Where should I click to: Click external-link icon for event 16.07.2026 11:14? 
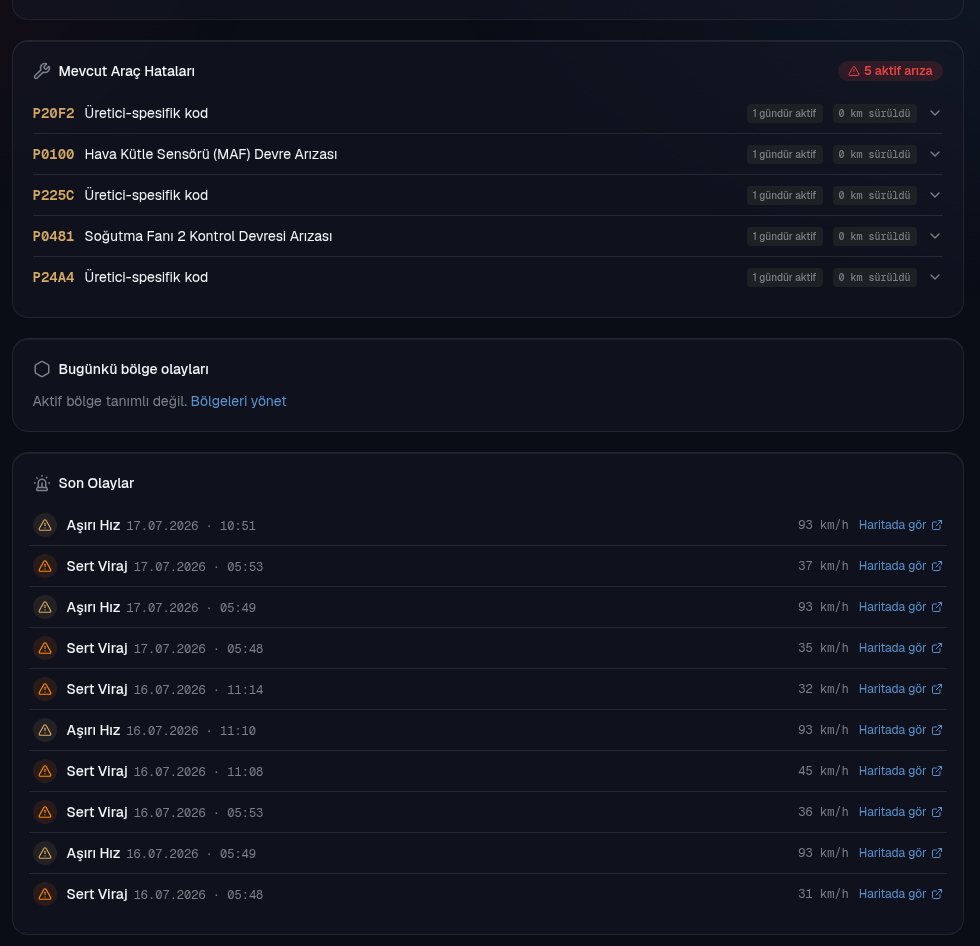[937, 689]
